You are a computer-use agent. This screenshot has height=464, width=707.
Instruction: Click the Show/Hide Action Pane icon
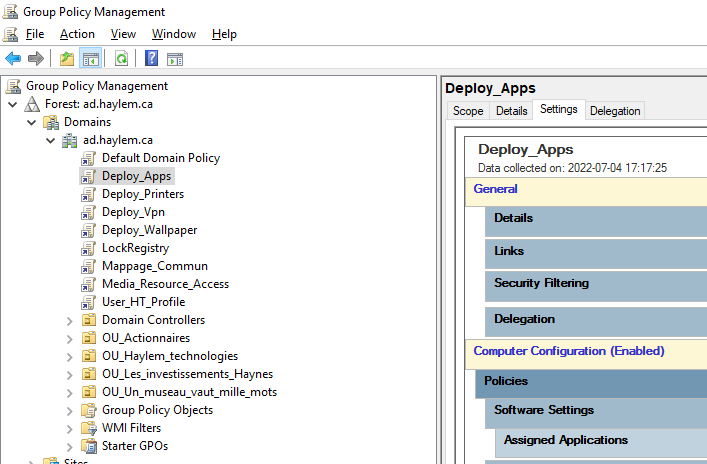click(174, 59)
